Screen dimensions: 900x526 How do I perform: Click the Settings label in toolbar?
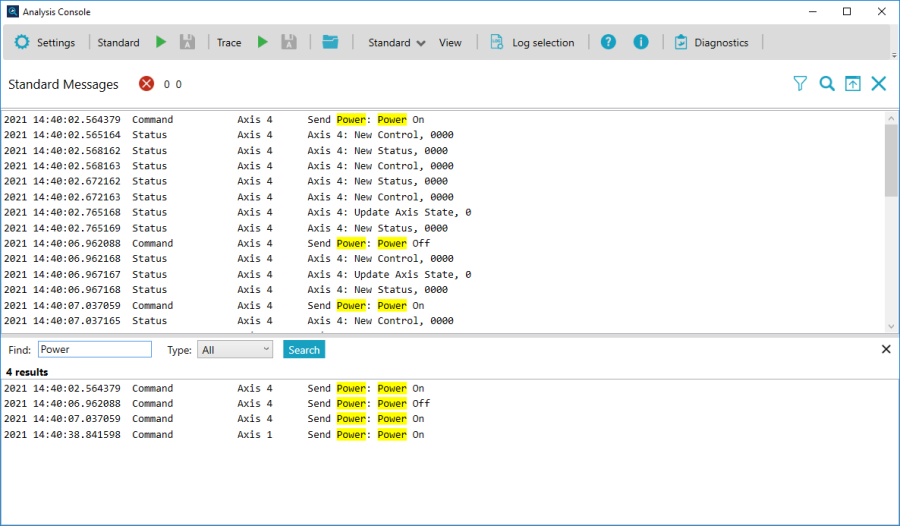click(x=56, y=42)
